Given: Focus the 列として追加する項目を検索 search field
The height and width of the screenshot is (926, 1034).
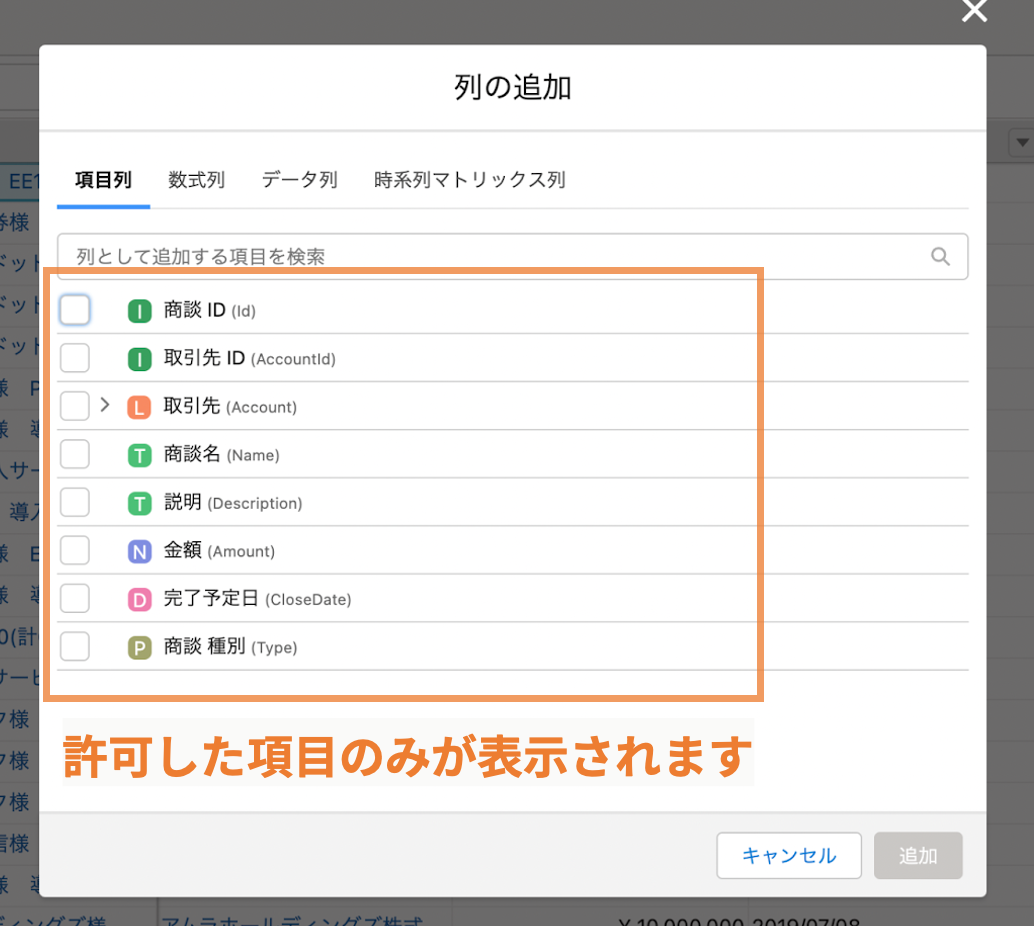Looking at the screenshot, I should (x=512, y=257).
